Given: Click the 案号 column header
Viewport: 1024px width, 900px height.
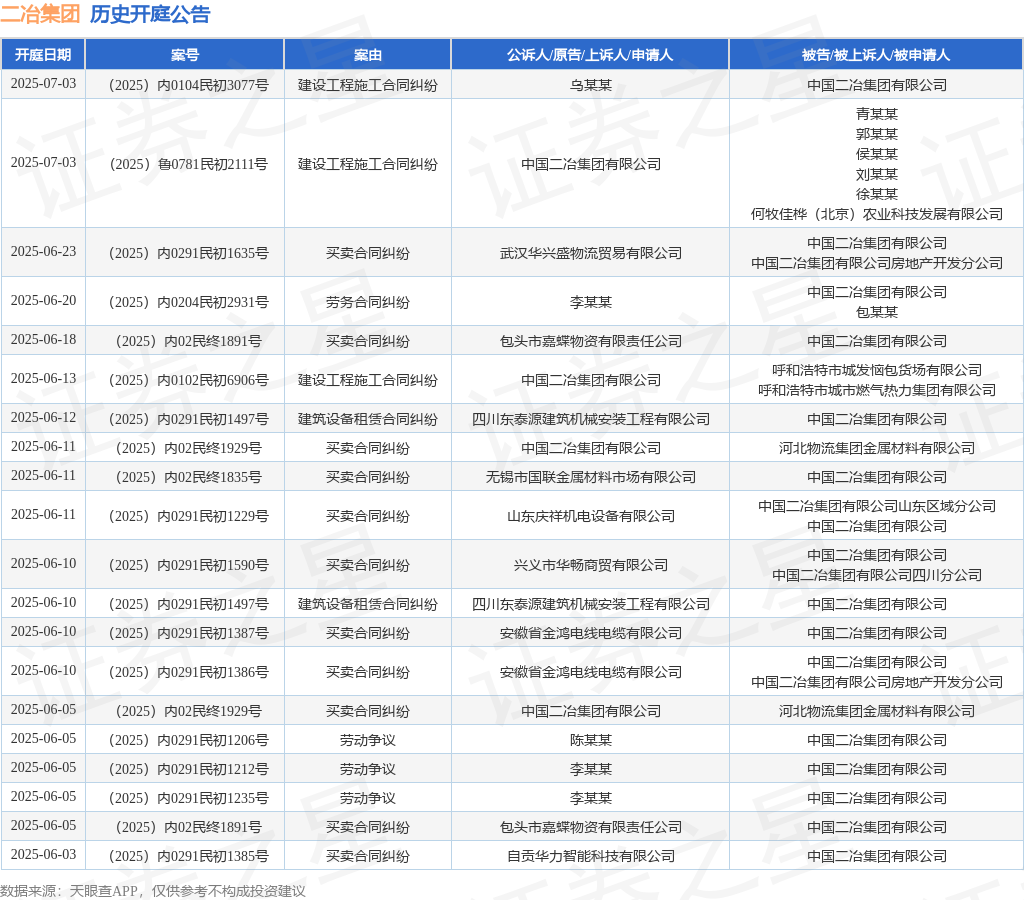Looking at the screenshot, I should tap(185, 55).
